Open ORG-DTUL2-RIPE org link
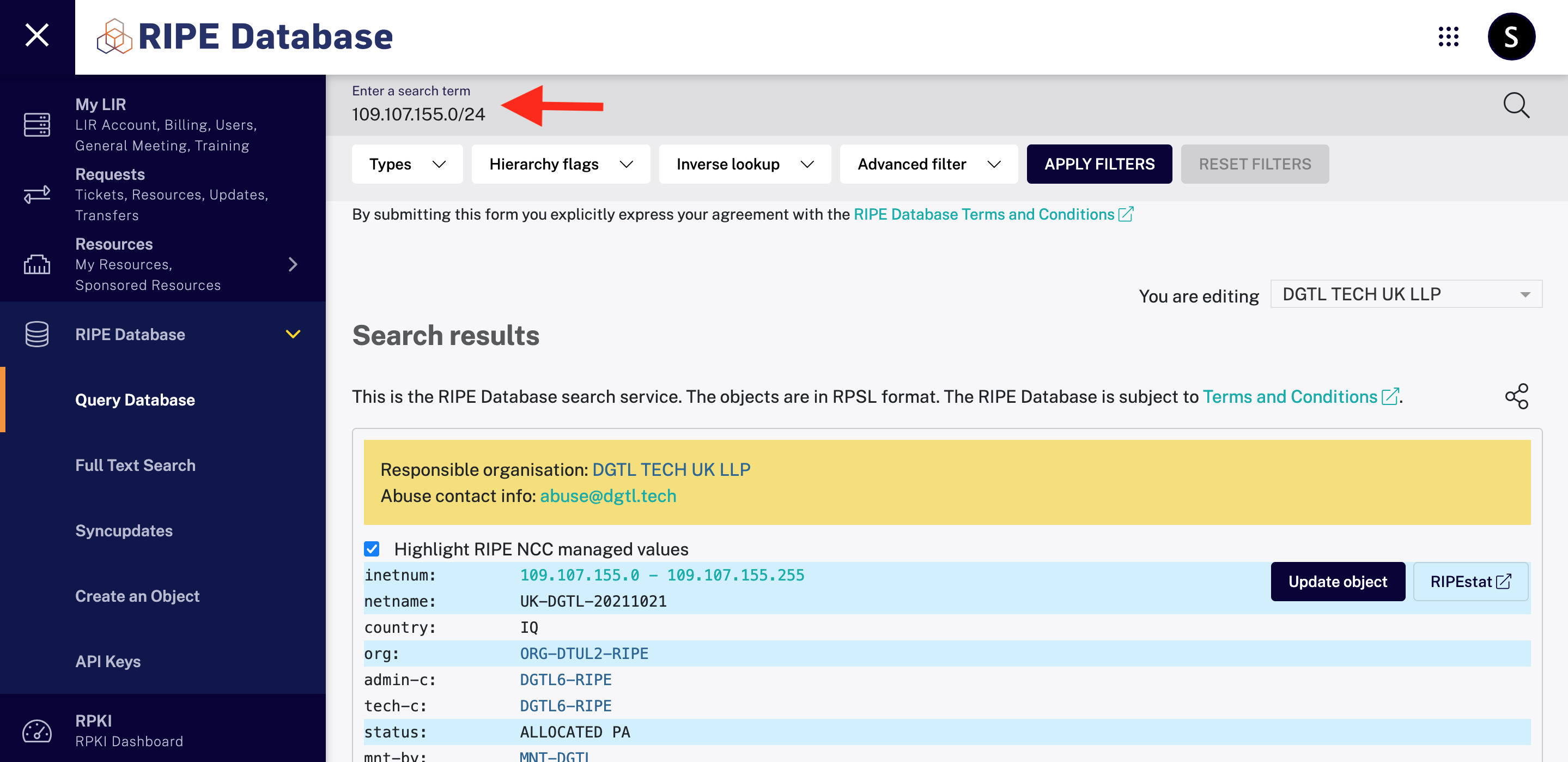1568x762 pixels. click(585, 654)
